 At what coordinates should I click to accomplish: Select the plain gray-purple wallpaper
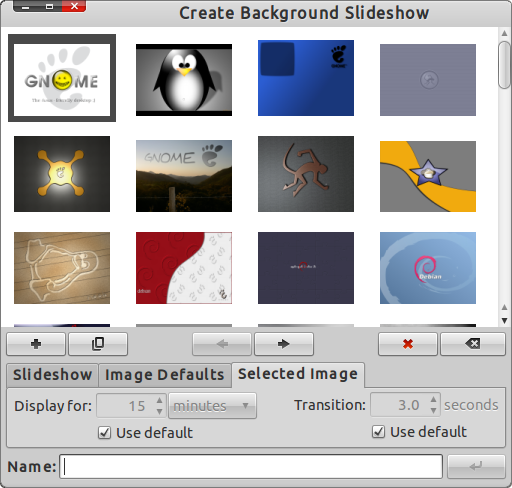pos(428,80)
